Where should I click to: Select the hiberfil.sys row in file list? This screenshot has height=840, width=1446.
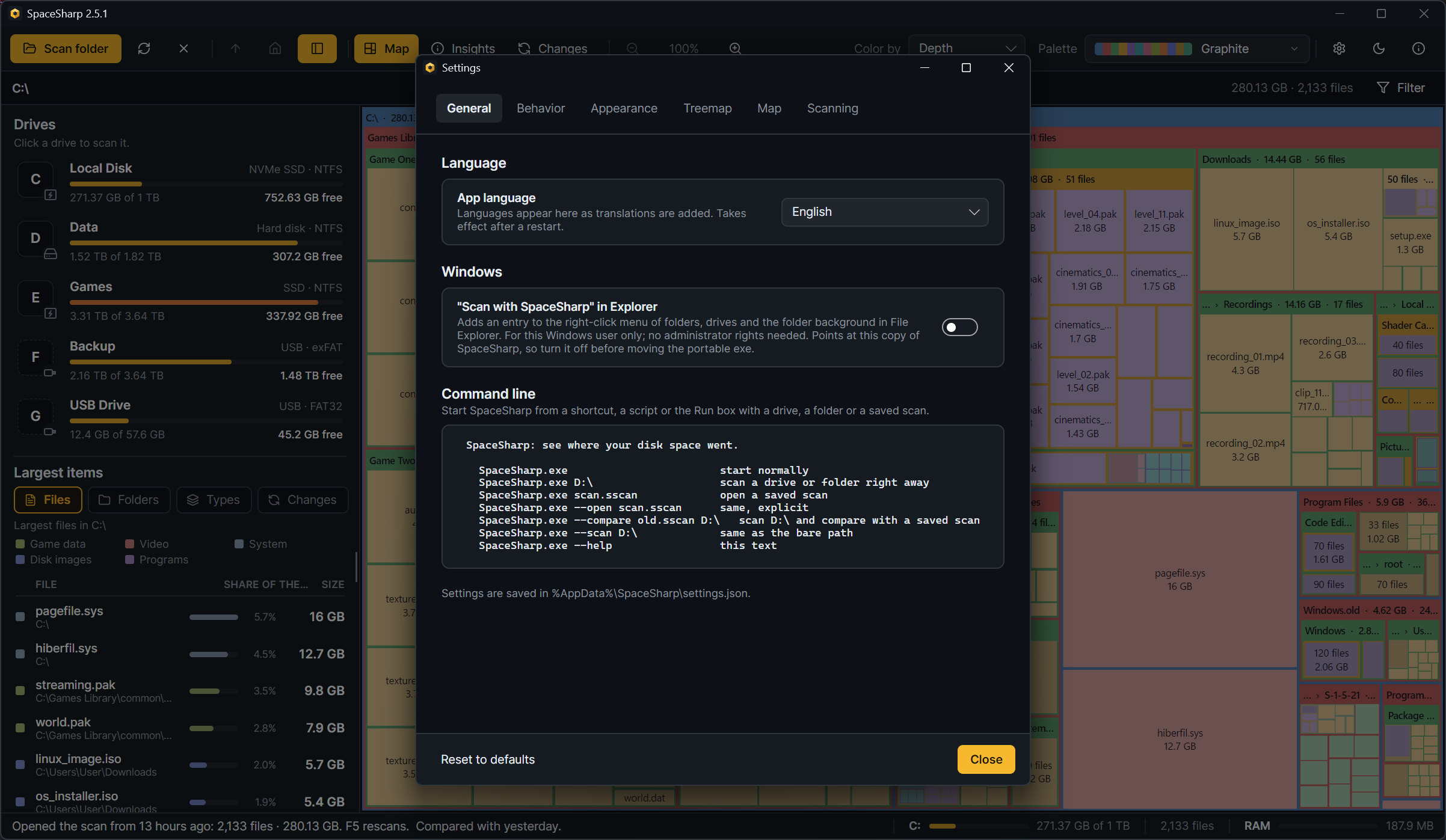180,654
